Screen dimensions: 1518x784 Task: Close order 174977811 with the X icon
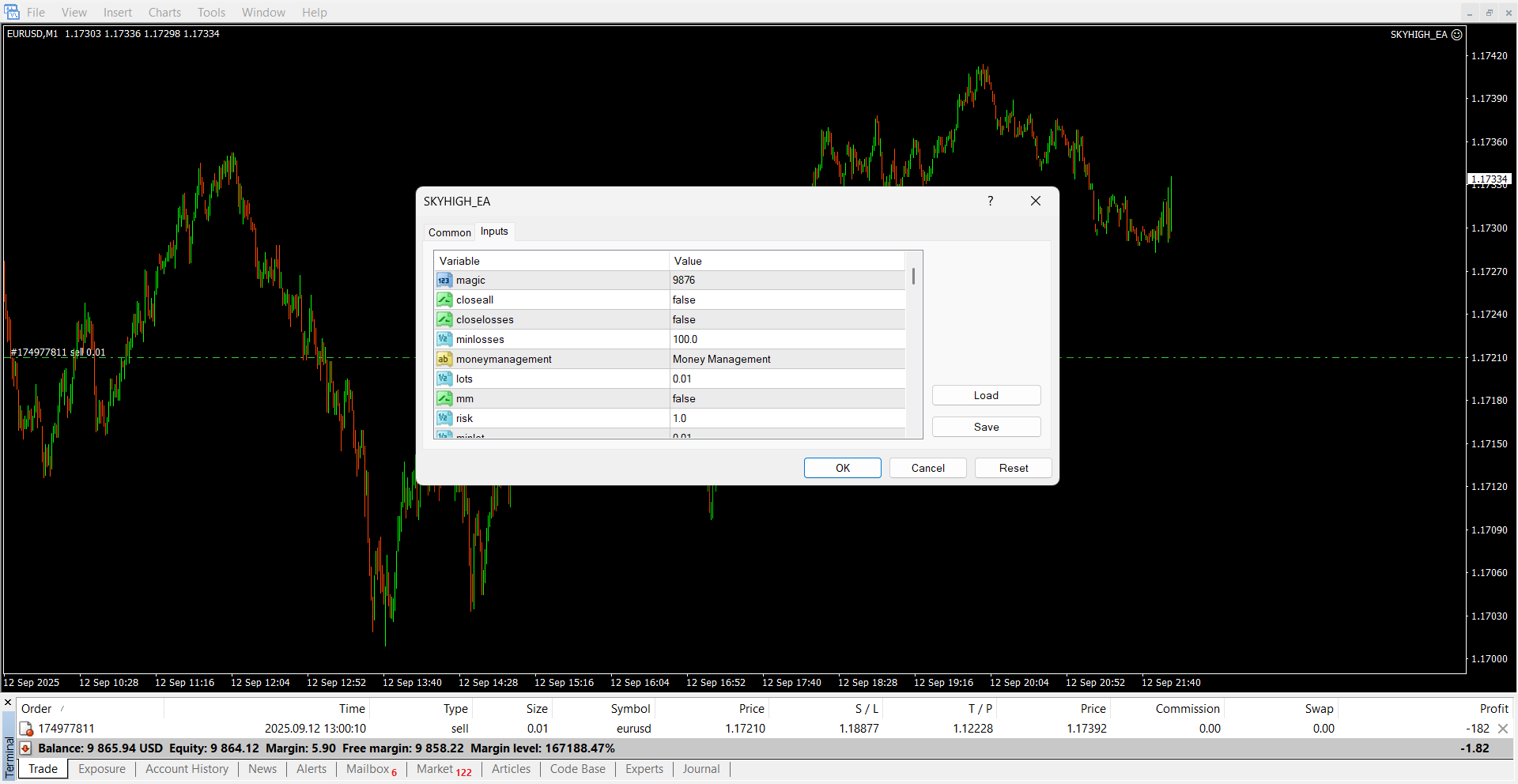point(1503,729)
